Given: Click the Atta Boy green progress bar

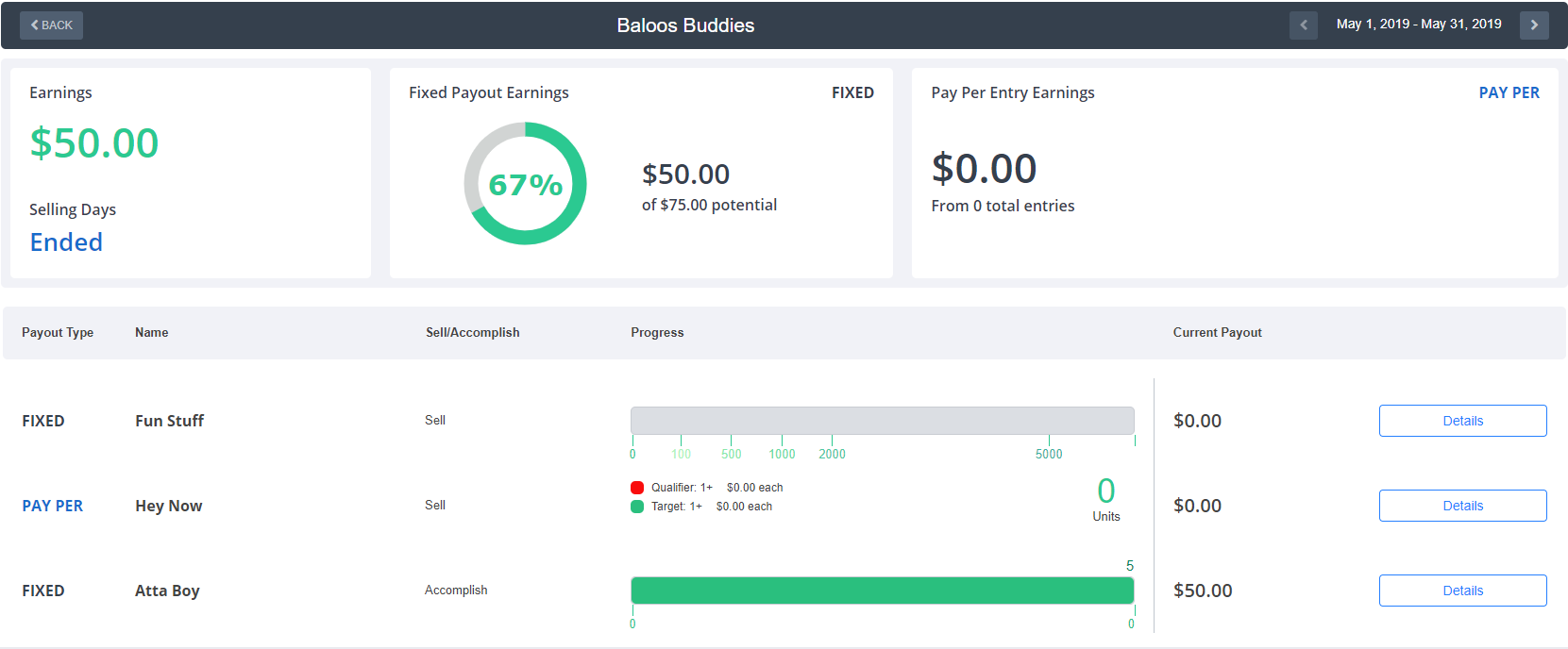Looking at the screenshot, I should pyautogui.click(x=882, y=591).
